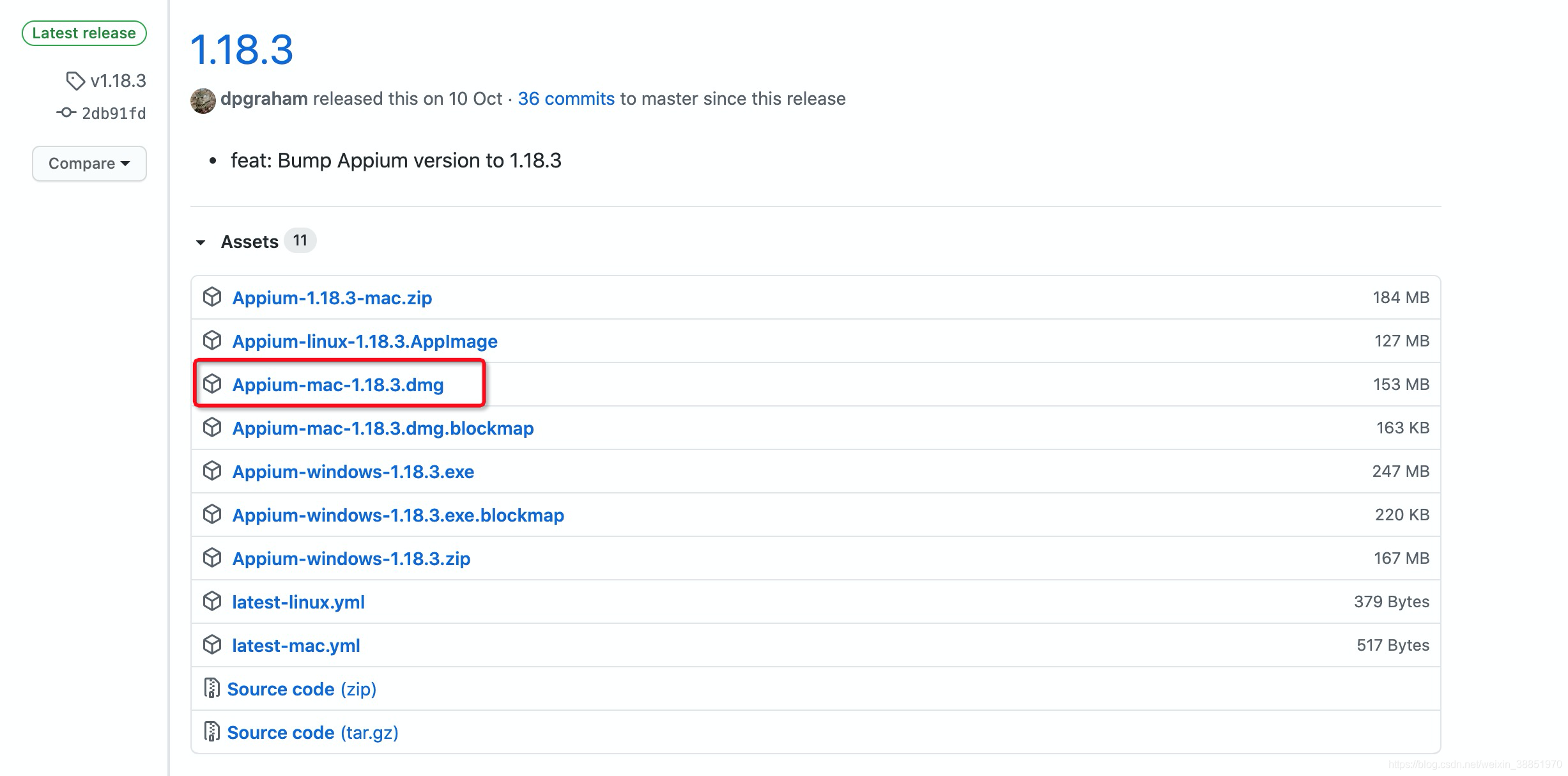Click file icon beside Source code (tar.gz)

(211, 732)
